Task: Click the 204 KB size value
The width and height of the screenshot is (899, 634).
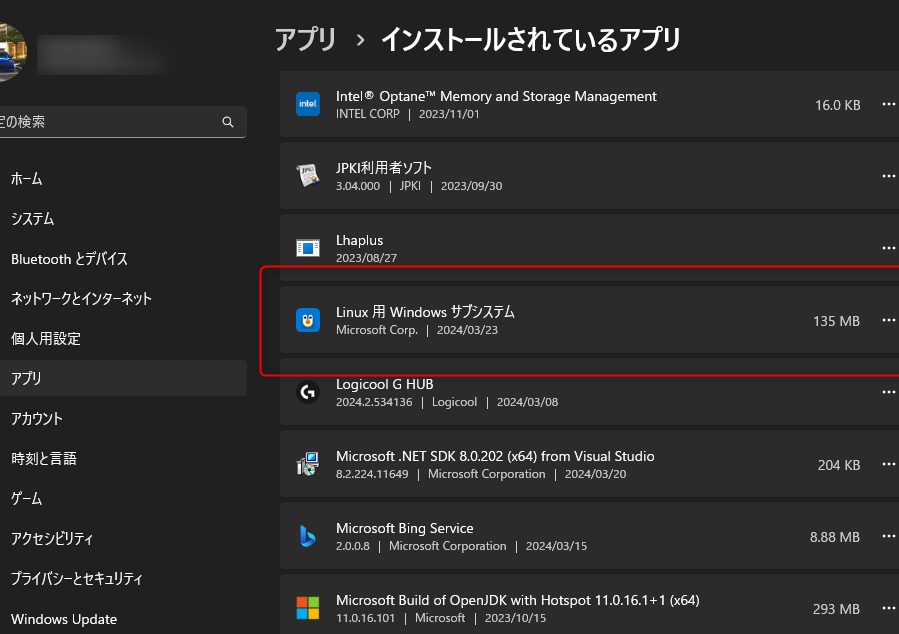Action: click(x=839, y=465)
